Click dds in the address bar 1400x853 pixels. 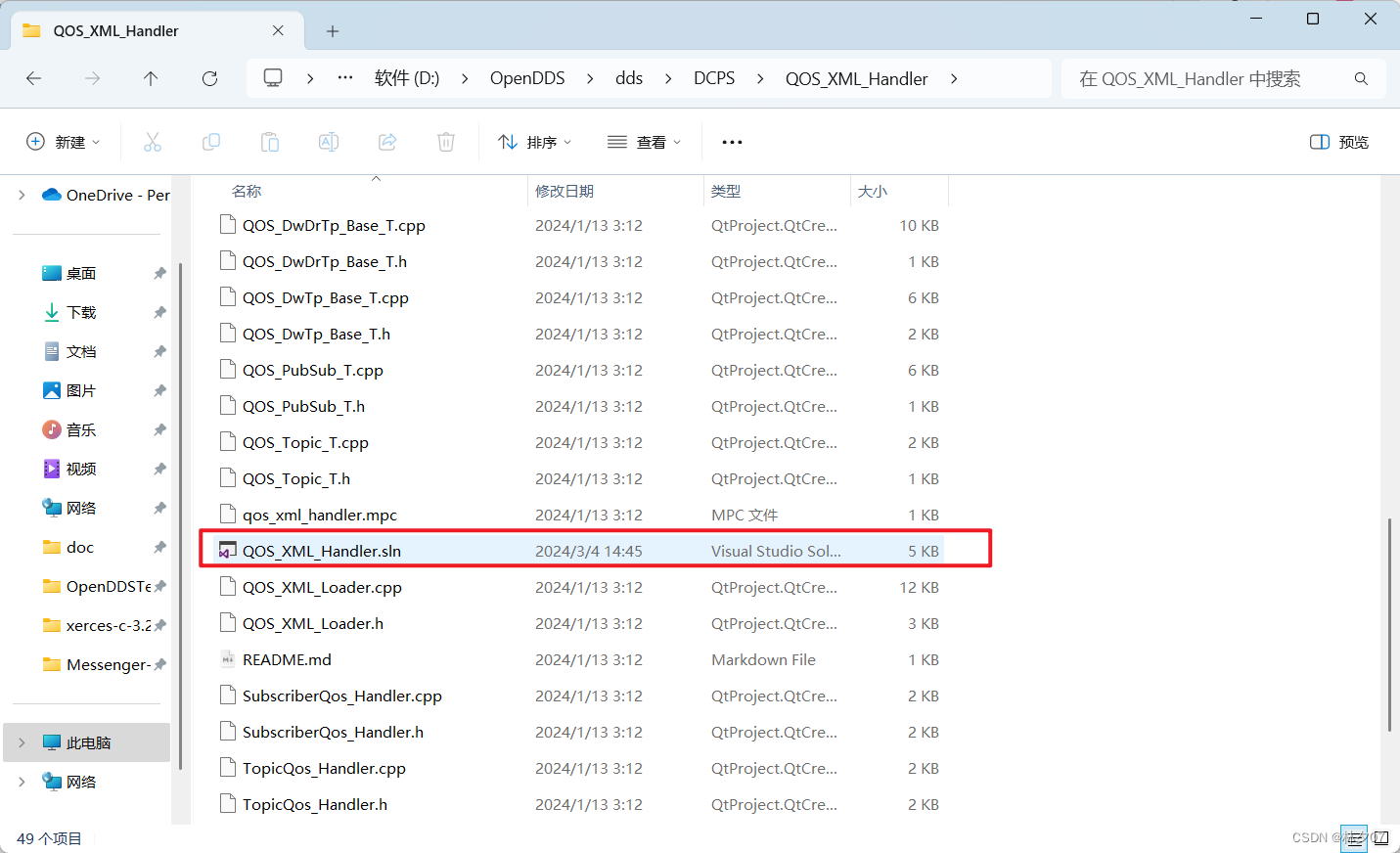coord(629,78)
